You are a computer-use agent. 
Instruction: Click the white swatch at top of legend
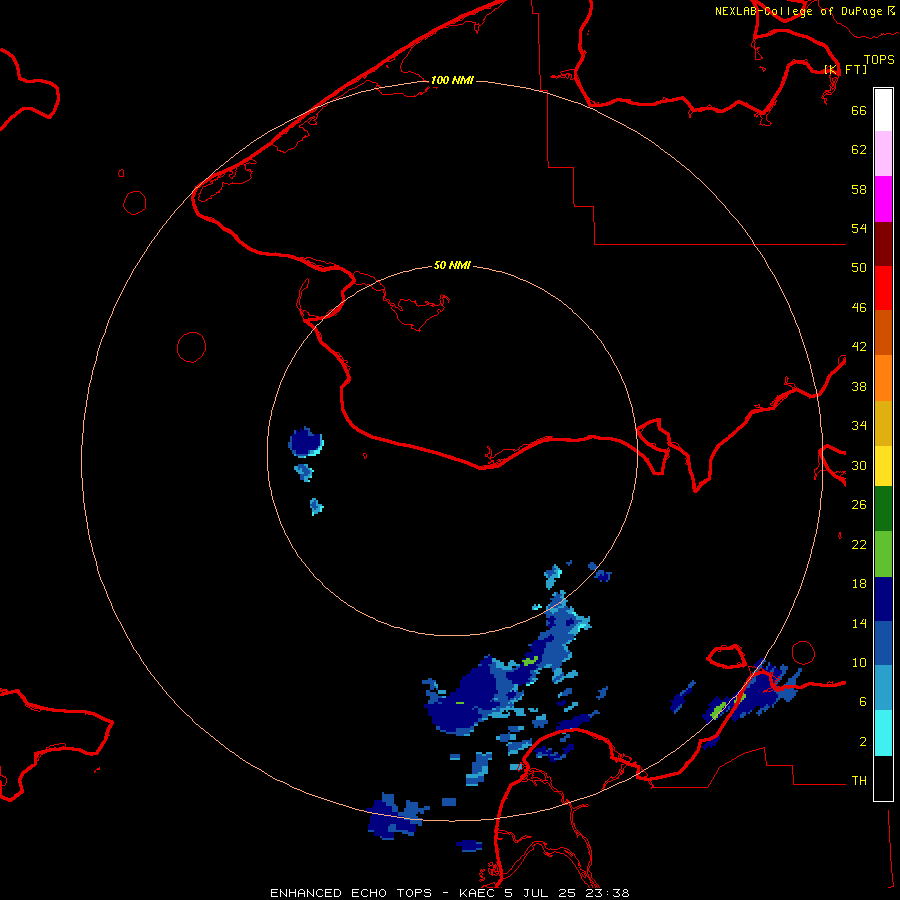[883, 110]
